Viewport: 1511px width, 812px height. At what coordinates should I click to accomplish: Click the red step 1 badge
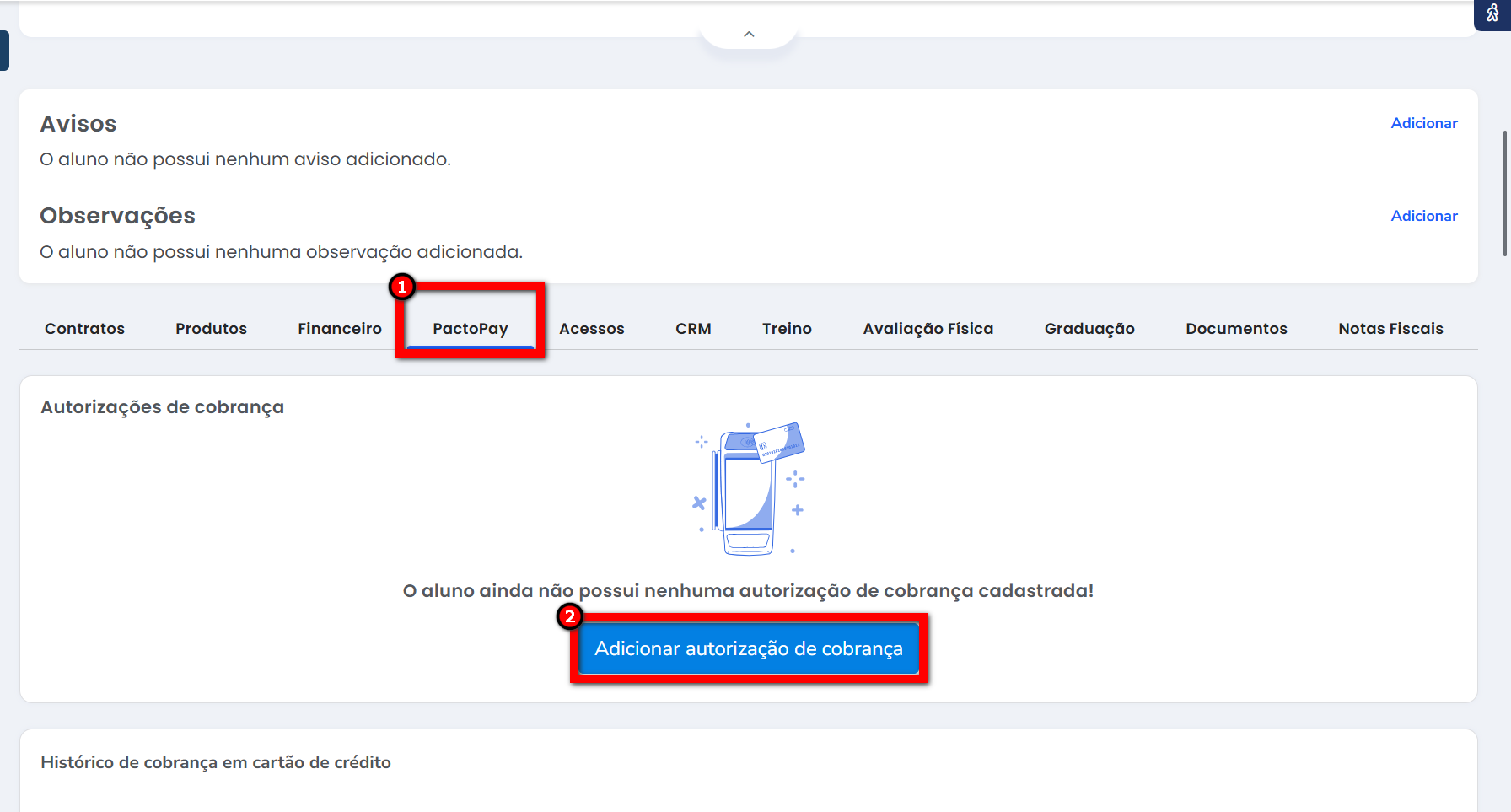(x=402, y=287)
